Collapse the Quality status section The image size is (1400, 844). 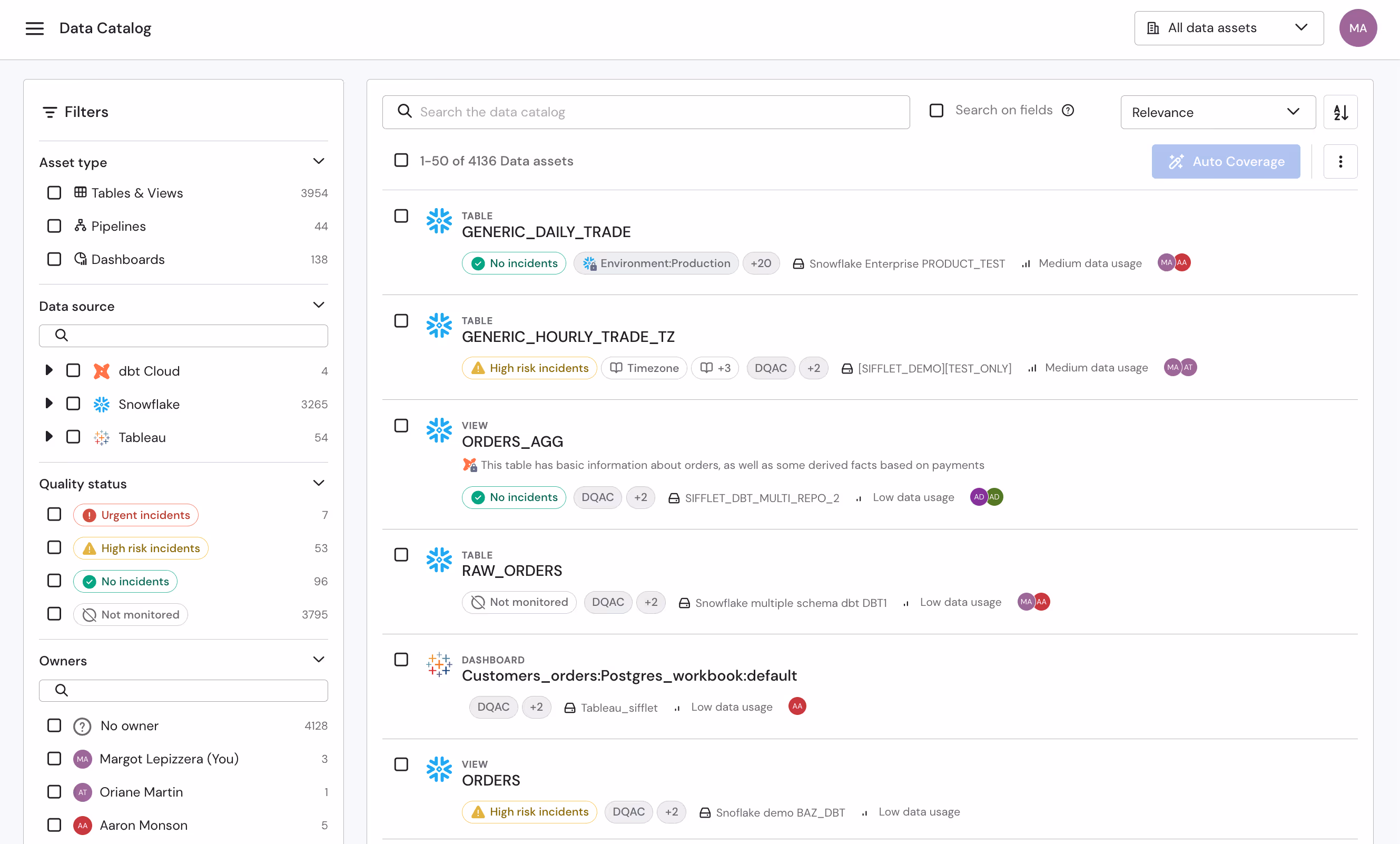[x=319, y=483]
